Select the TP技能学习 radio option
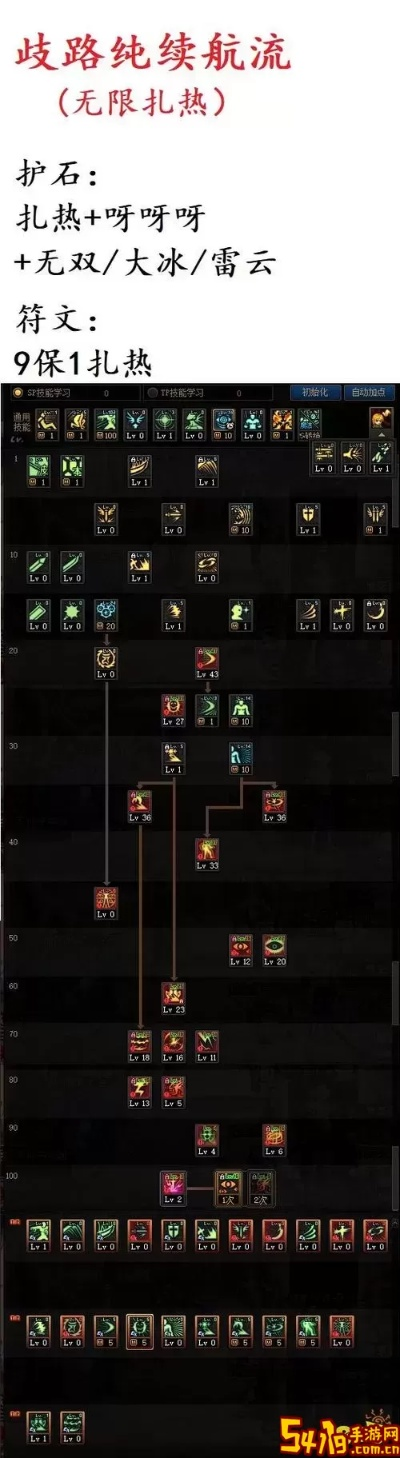 (173, 393)
